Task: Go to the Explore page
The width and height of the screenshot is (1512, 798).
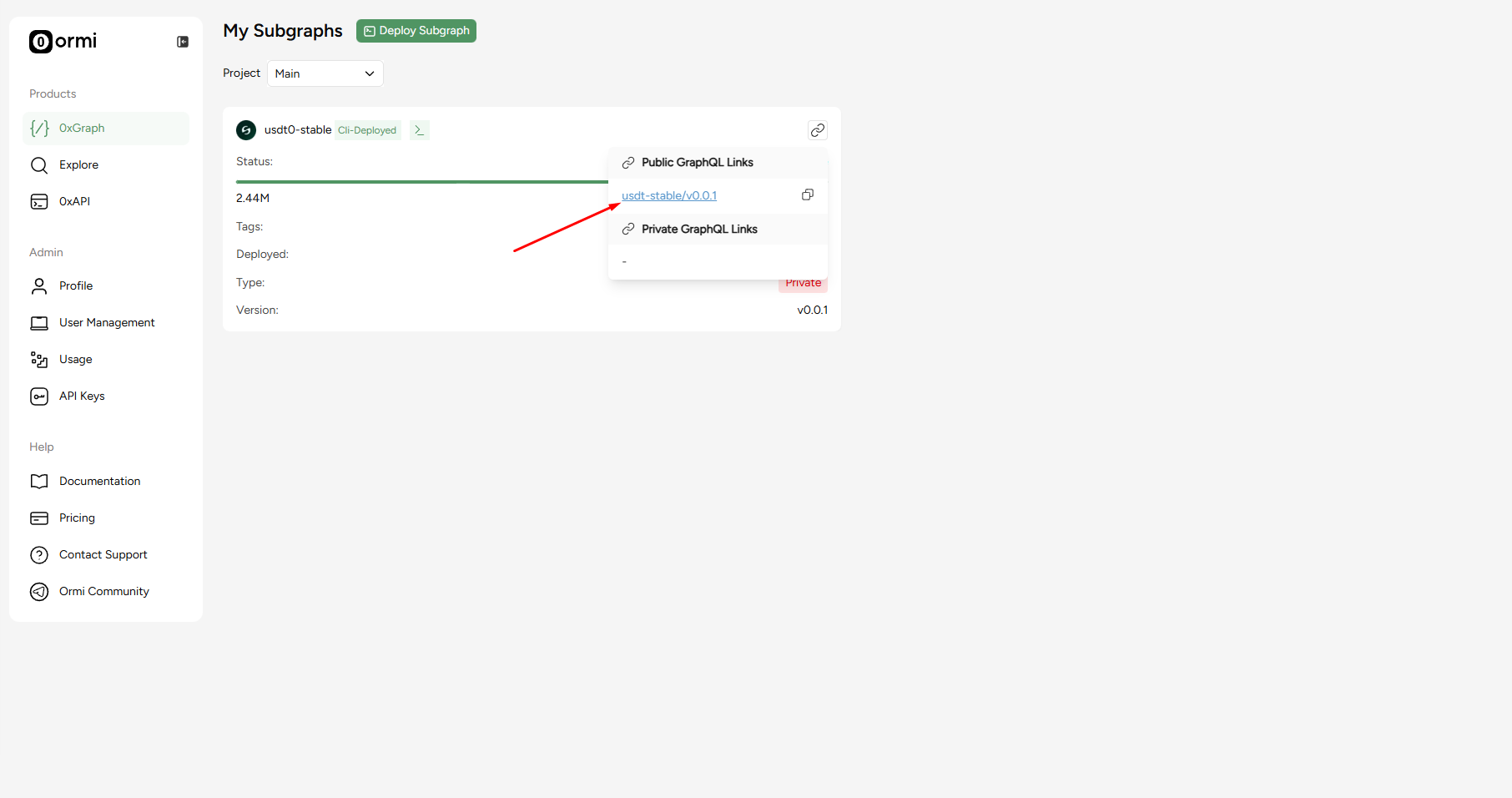Action: click(x=78, y=165)
